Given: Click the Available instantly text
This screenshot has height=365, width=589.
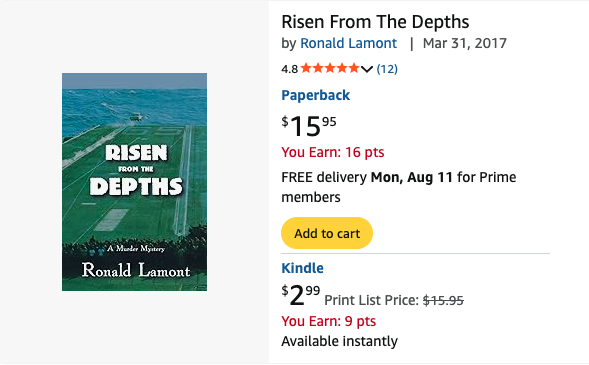Looking at the screenshot, I should 340,341.
